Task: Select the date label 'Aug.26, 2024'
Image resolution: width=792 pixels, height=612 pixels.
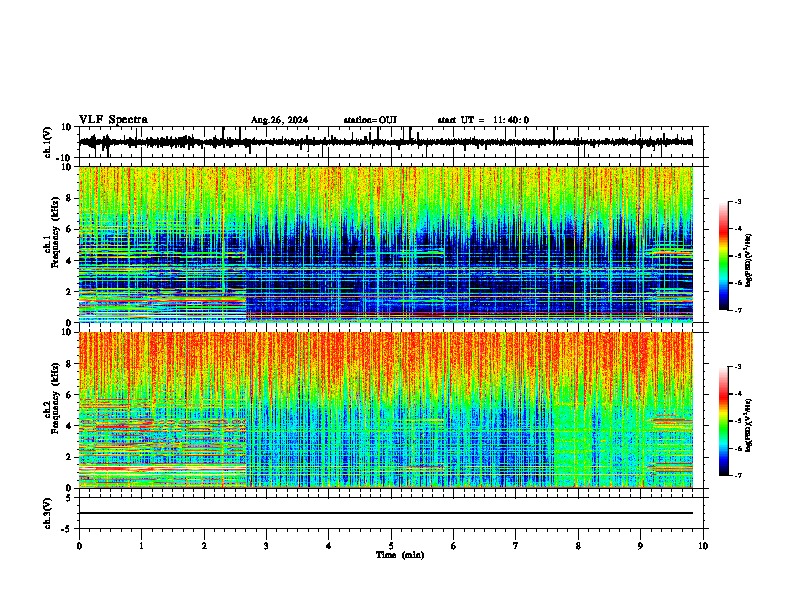Action: (279, 120)
